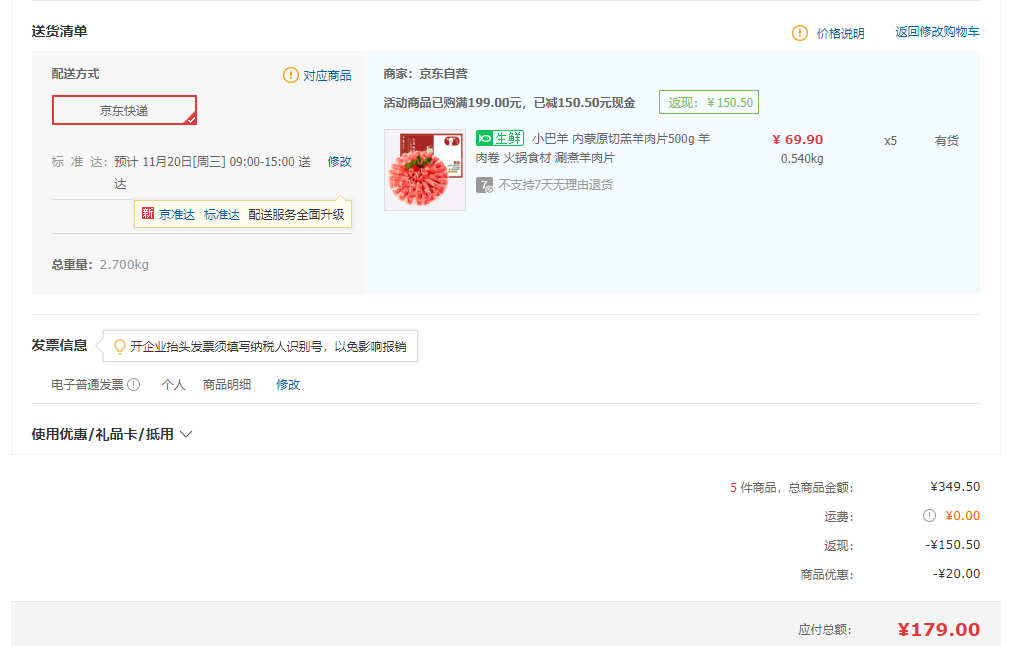This screenshot has height=646, width=1033.
Task: Click 修改 beside the delivery time
Action: click(x=339, y=161)
